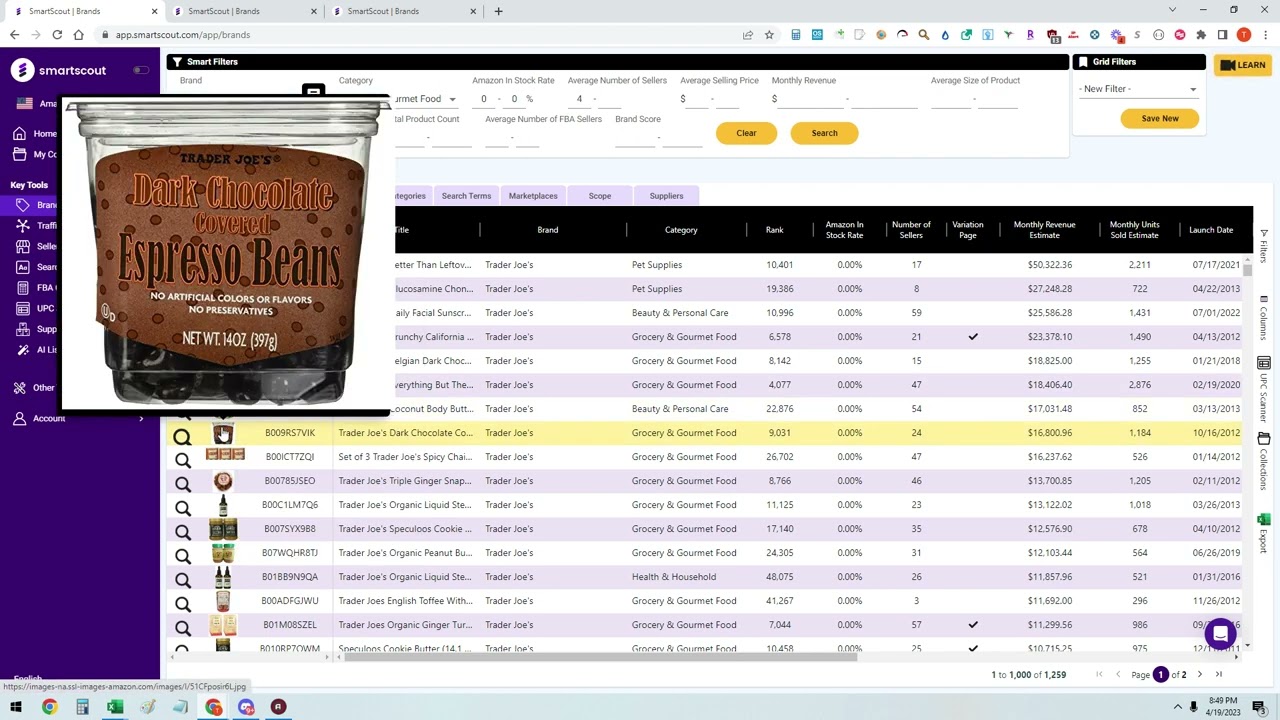Open the Collections side panel tab
Screen dimensions: 1280x720
tap(1264, 463)
